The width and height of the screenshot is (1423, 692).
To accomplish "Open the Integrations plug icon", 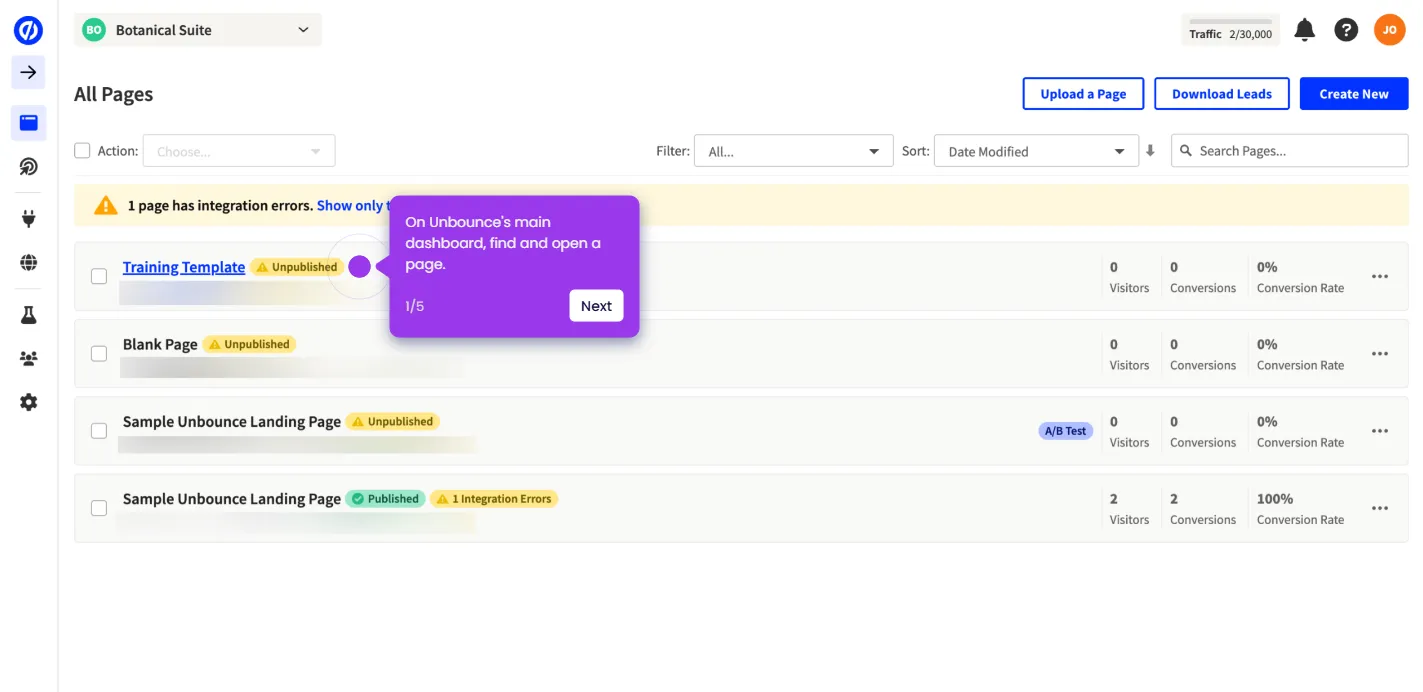I will (x=28, y=218).
